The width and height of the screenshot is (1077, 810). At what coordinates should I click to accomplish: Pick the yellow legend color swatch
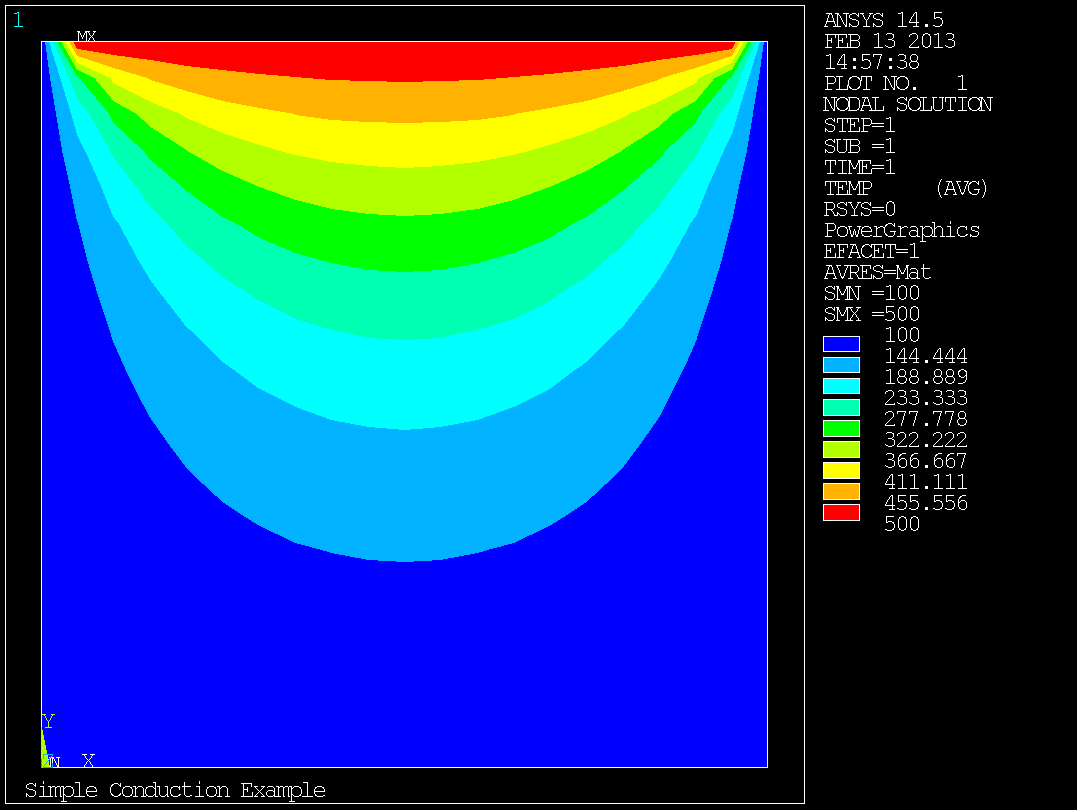(x=841, y=470)
